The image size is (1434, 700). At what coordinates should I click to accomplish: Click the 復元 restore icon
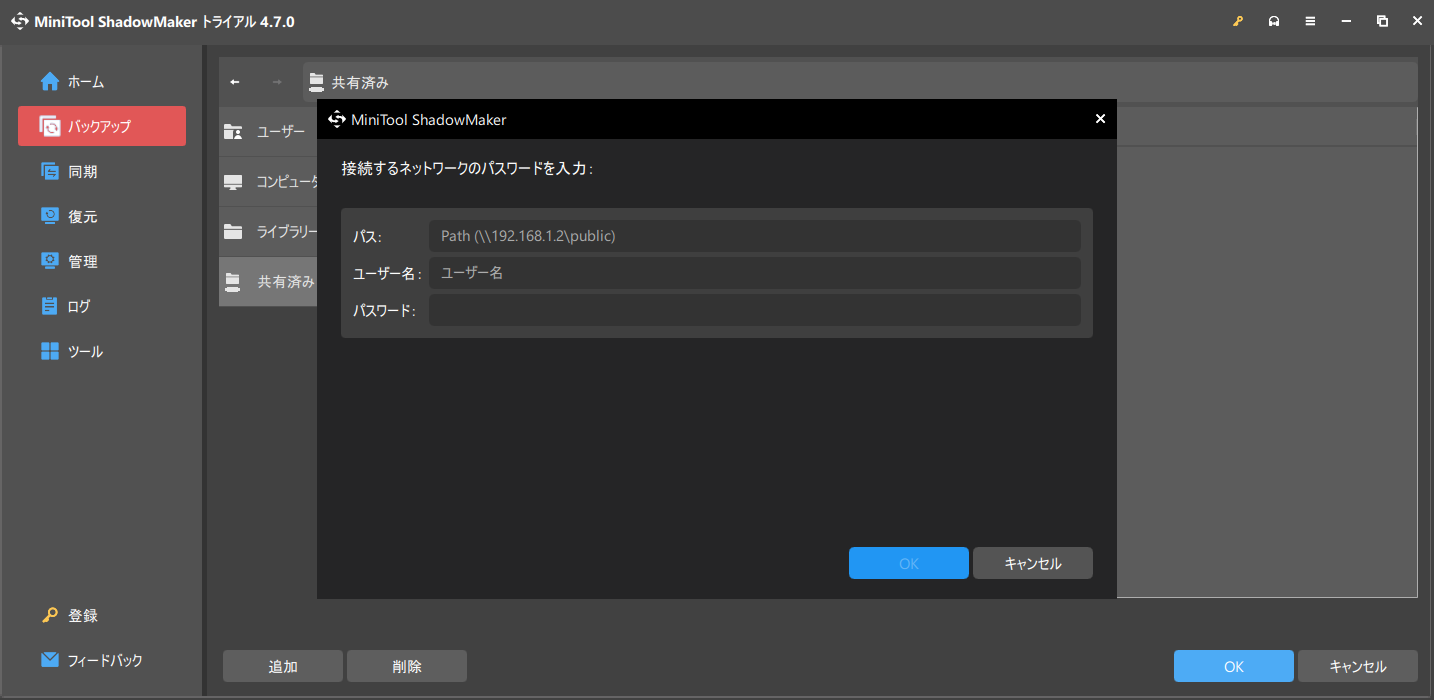click(x=50, y=216)
